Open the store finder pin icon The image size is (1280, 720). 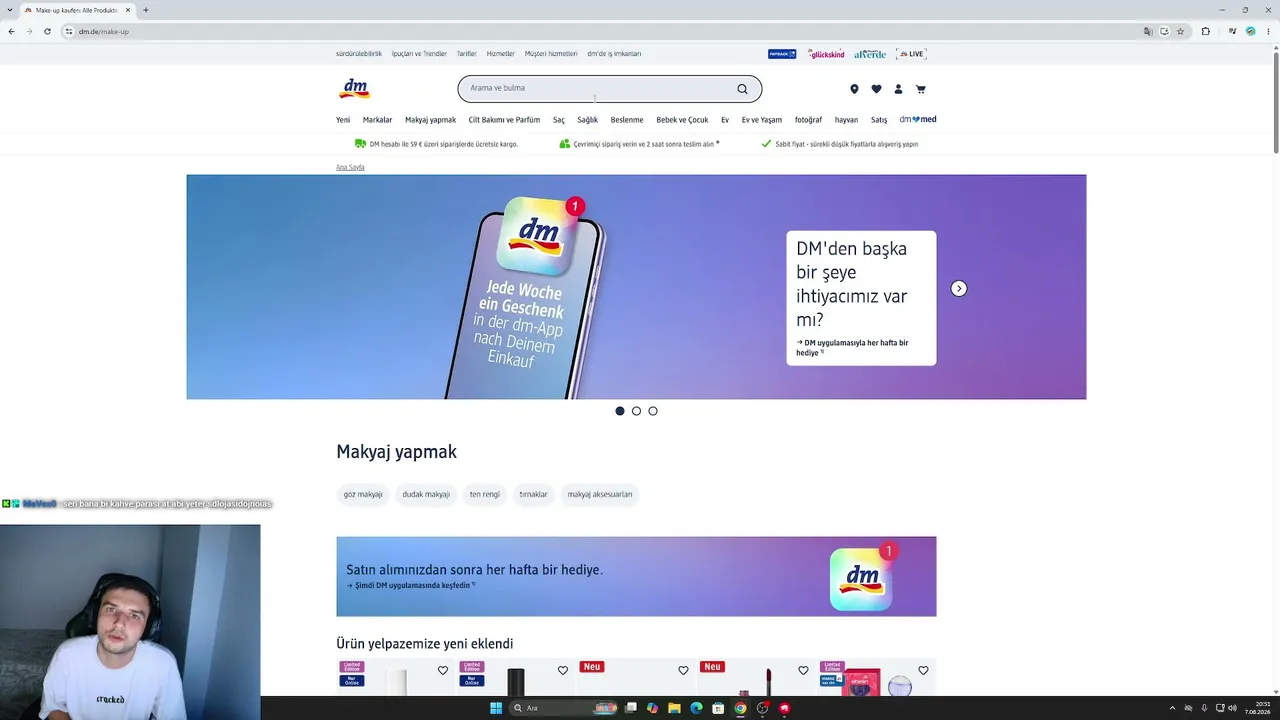click(x=854, y=89)
